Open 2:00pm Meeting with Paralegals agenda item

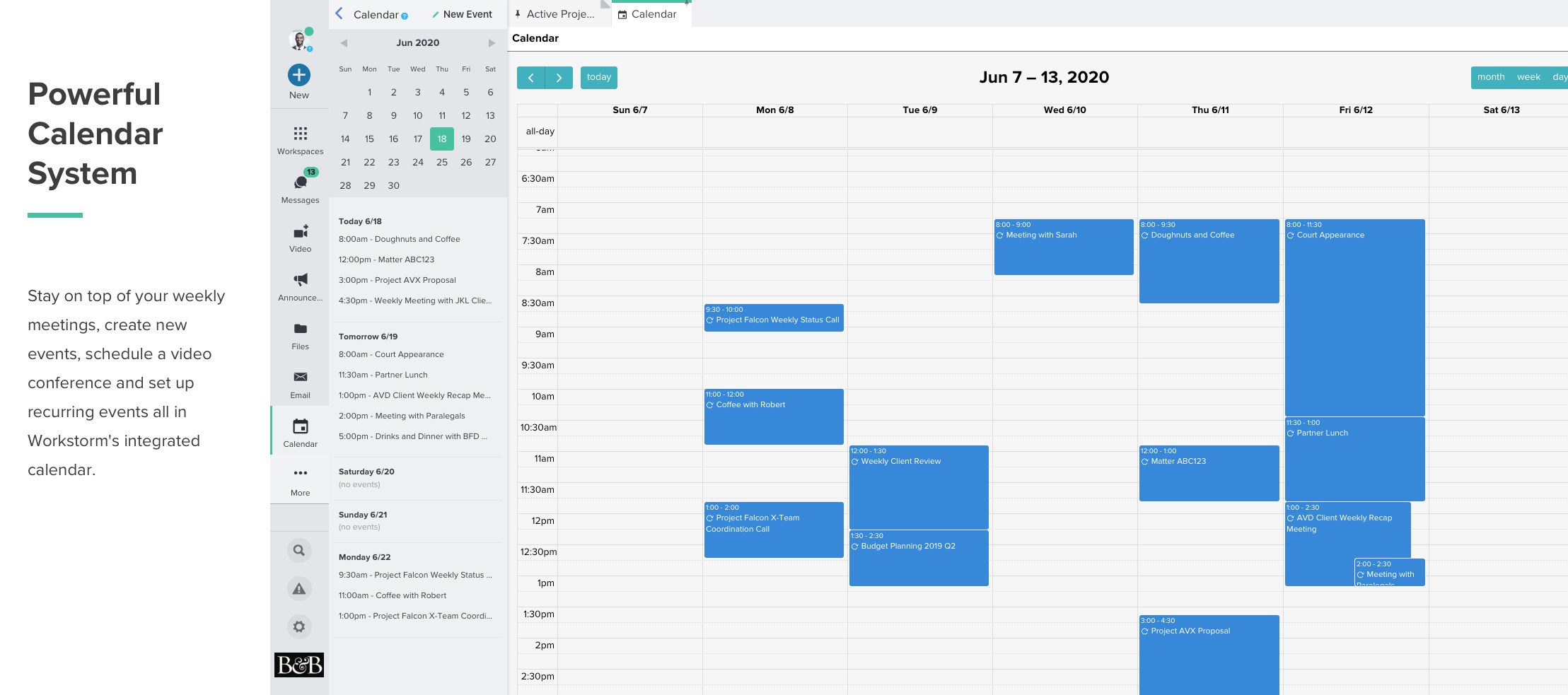tap(402, 416)
